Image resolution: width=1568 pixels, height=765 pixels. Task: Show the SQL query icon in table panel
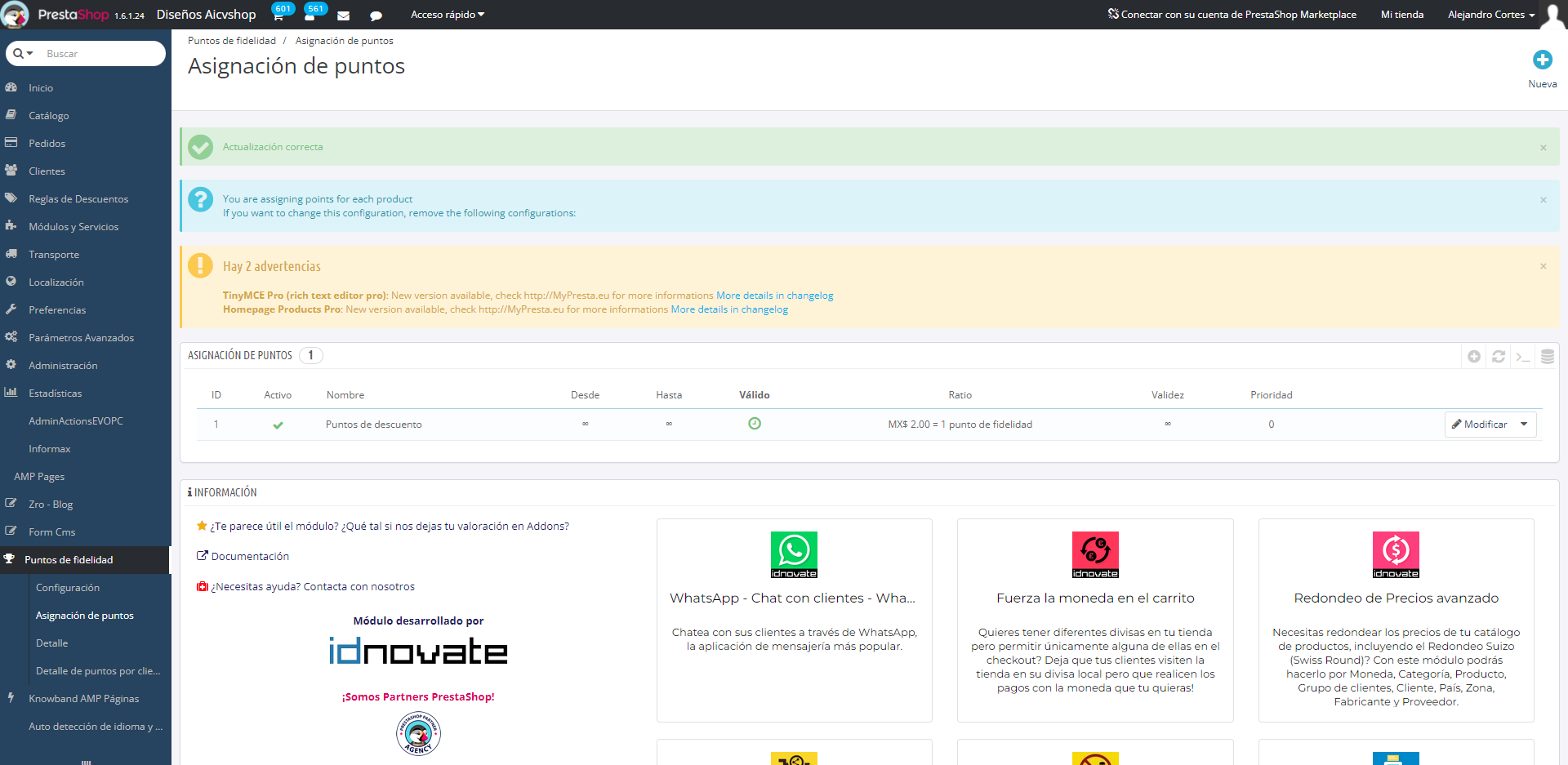tap(1523, 357)
